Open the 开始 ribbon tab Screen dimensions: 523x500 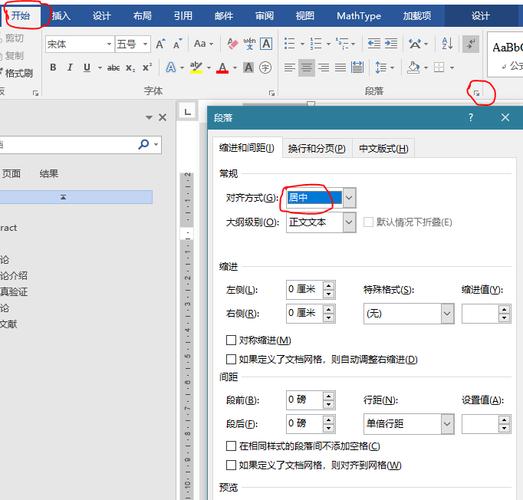(x=21, y=15)
